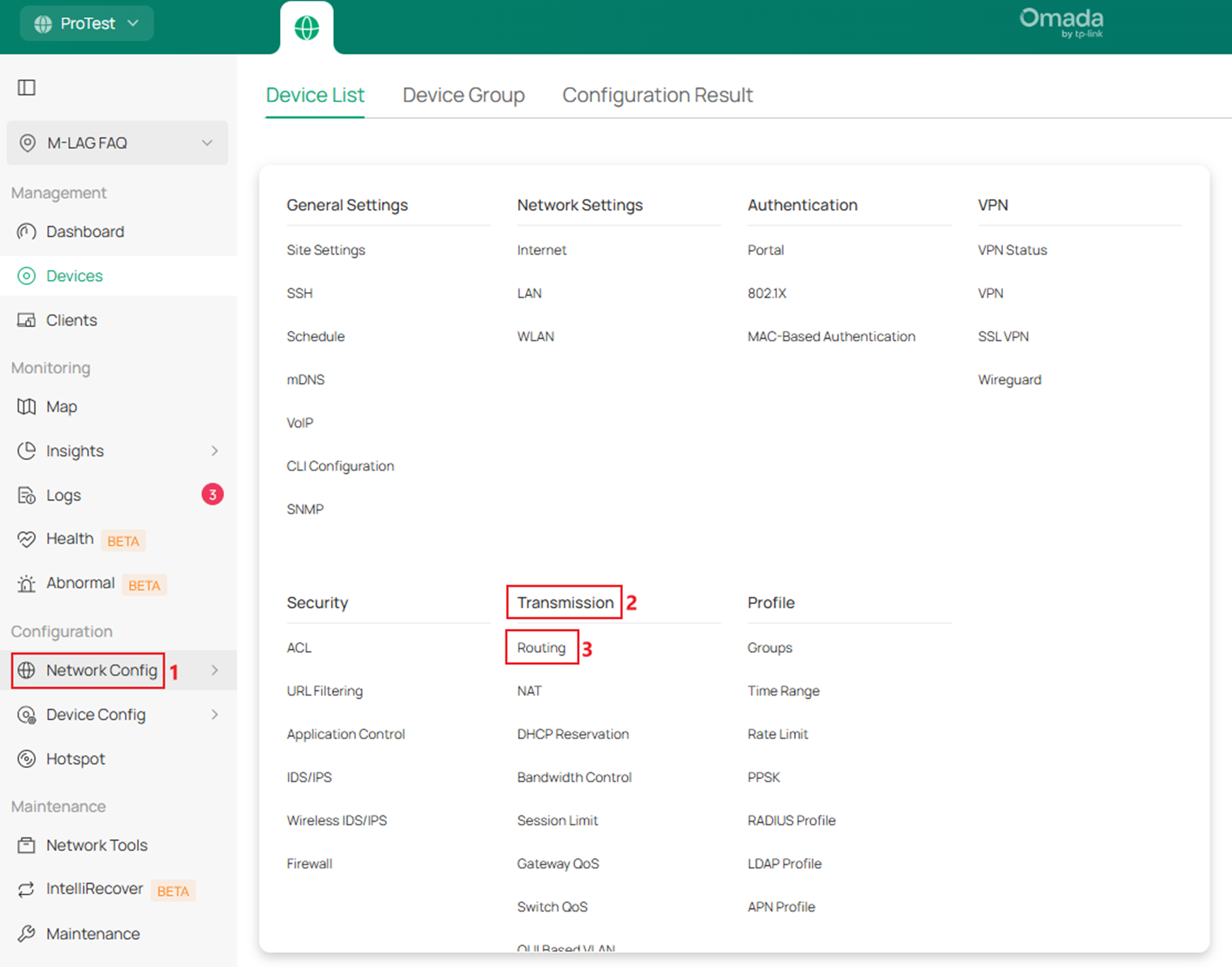Screen dimensions: 1232x967
Task: Select the Hotspot configuration icon
Action: point(26,759)
